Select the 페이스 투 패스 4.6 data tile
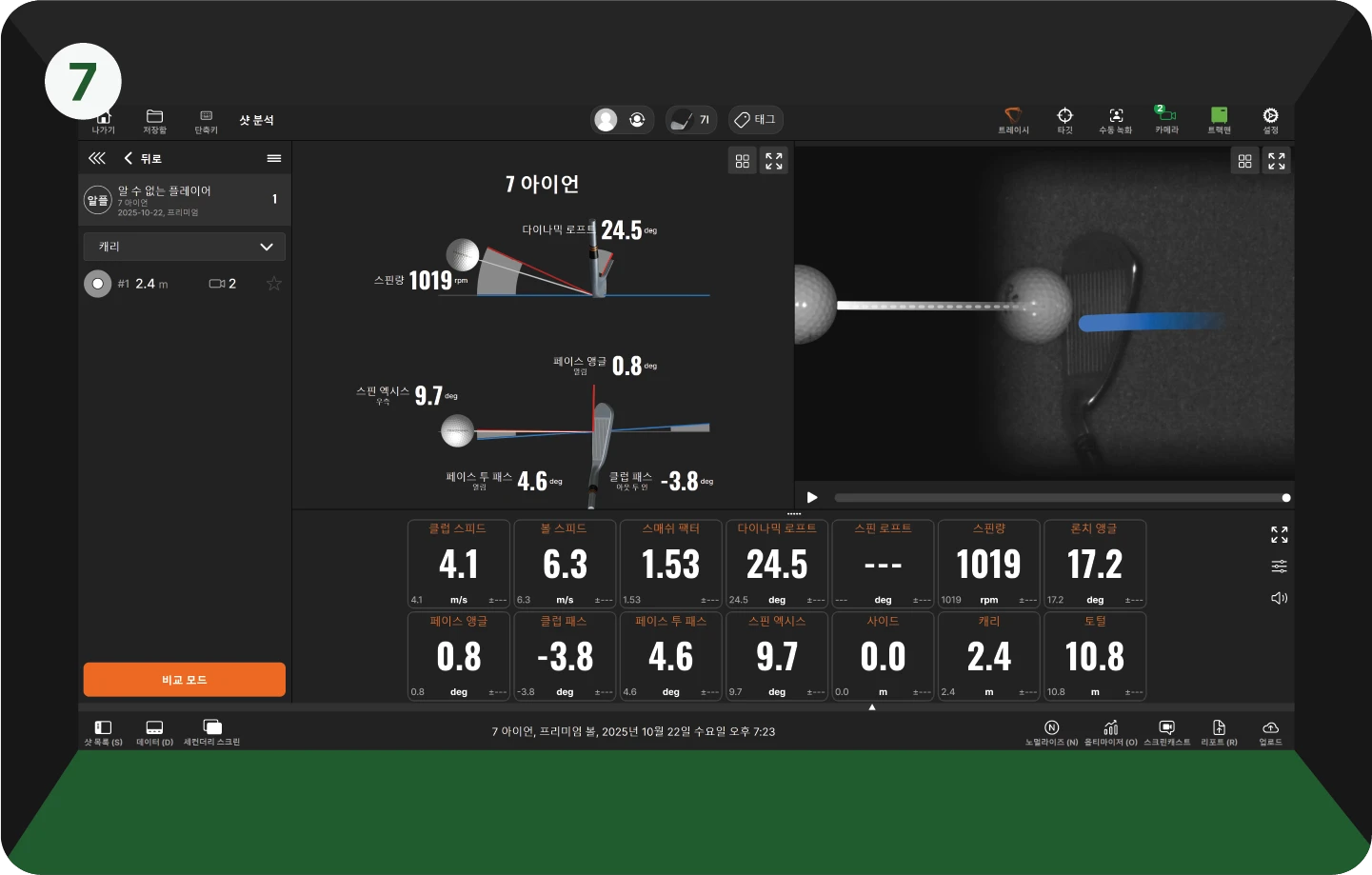 pyautogui.click(x=670, y=656)
